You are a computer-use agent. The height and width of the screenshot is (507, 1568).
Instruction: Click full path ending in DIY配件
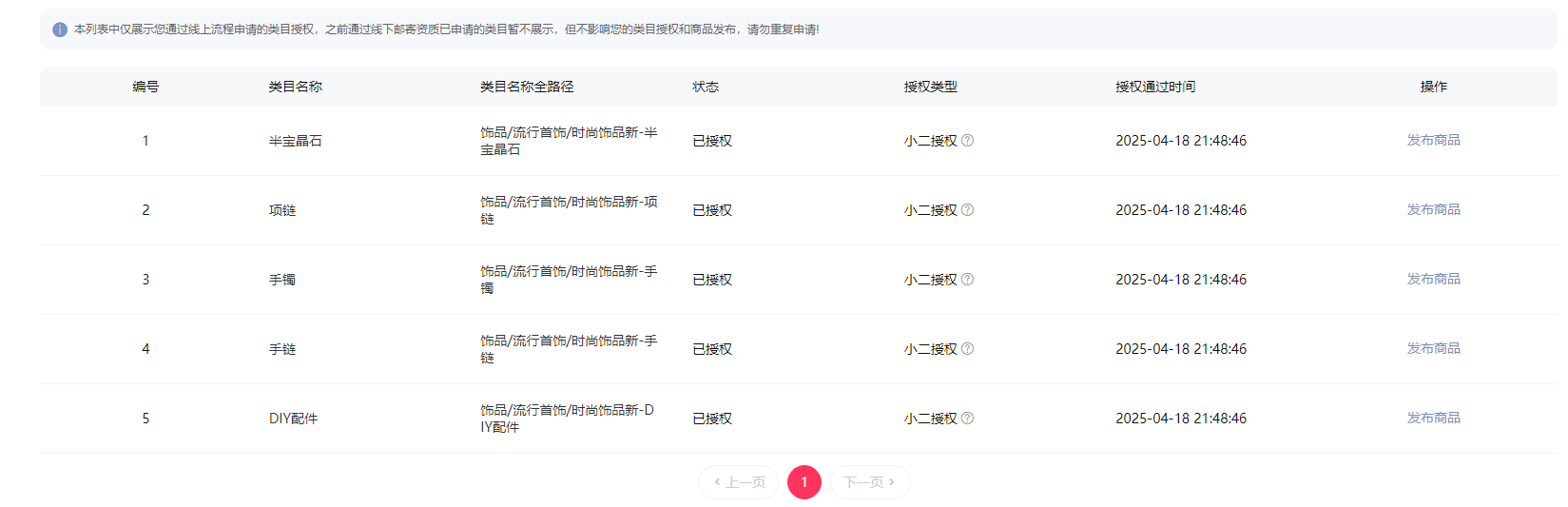[568, 419]
